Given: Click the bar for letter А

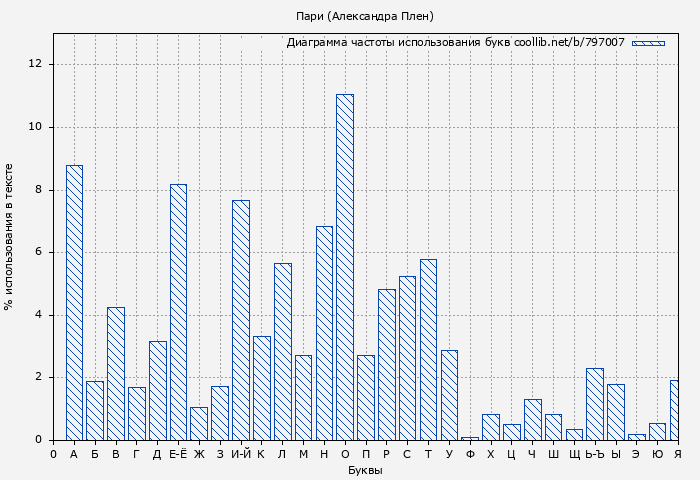Looking at the screenshot, I should tap(74, 302).
